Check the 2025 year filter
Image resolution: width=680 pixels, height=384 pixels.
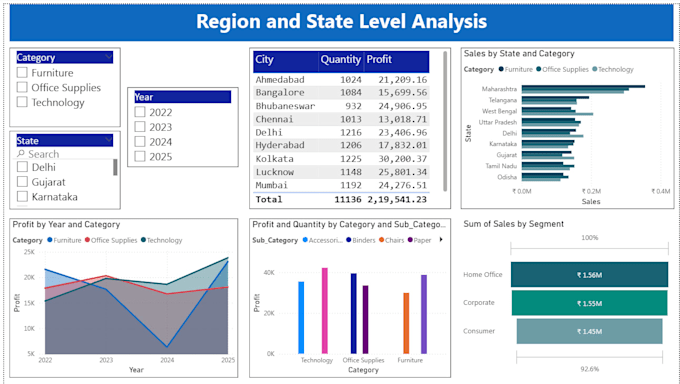[140, 156]
